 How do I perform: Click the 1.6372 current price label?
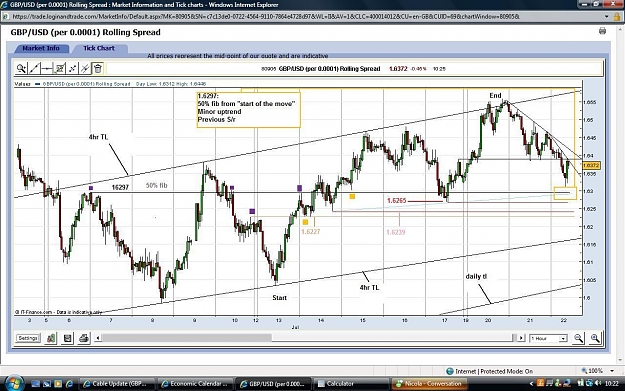click(x=398, y=69)
